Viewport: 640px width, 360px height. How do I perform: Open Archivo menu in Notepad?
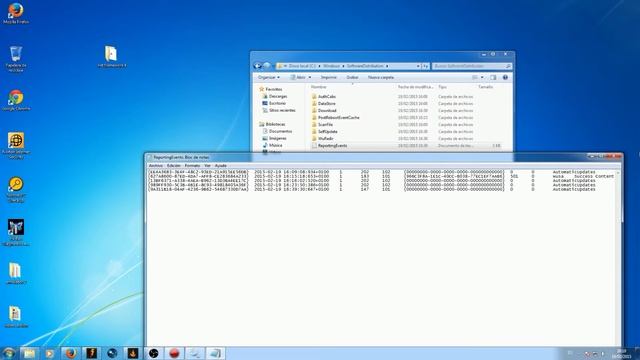156,165
